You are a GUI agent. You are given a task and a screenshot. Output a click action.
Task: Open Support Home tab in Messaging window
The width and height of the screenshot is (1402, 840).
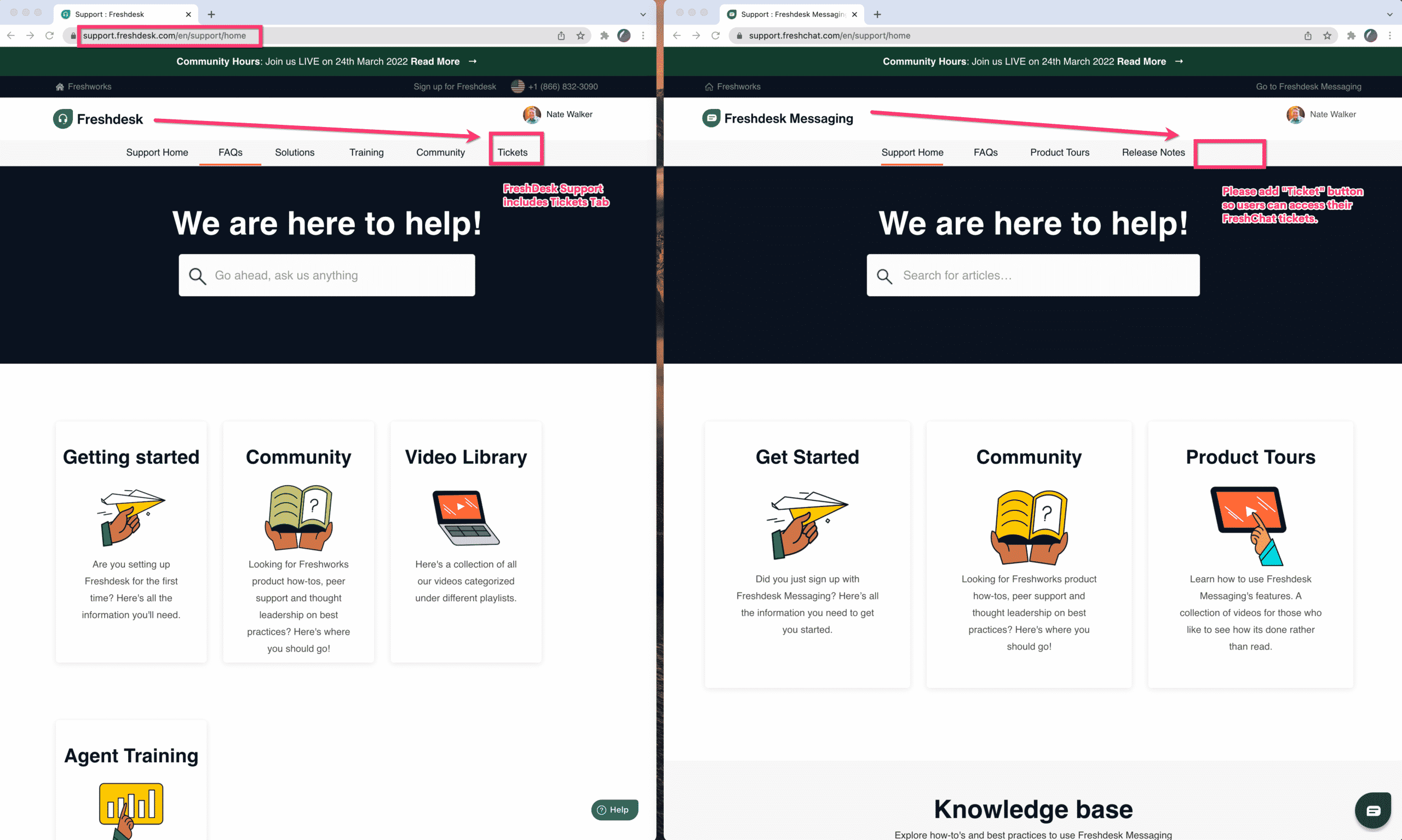point(912,152)
